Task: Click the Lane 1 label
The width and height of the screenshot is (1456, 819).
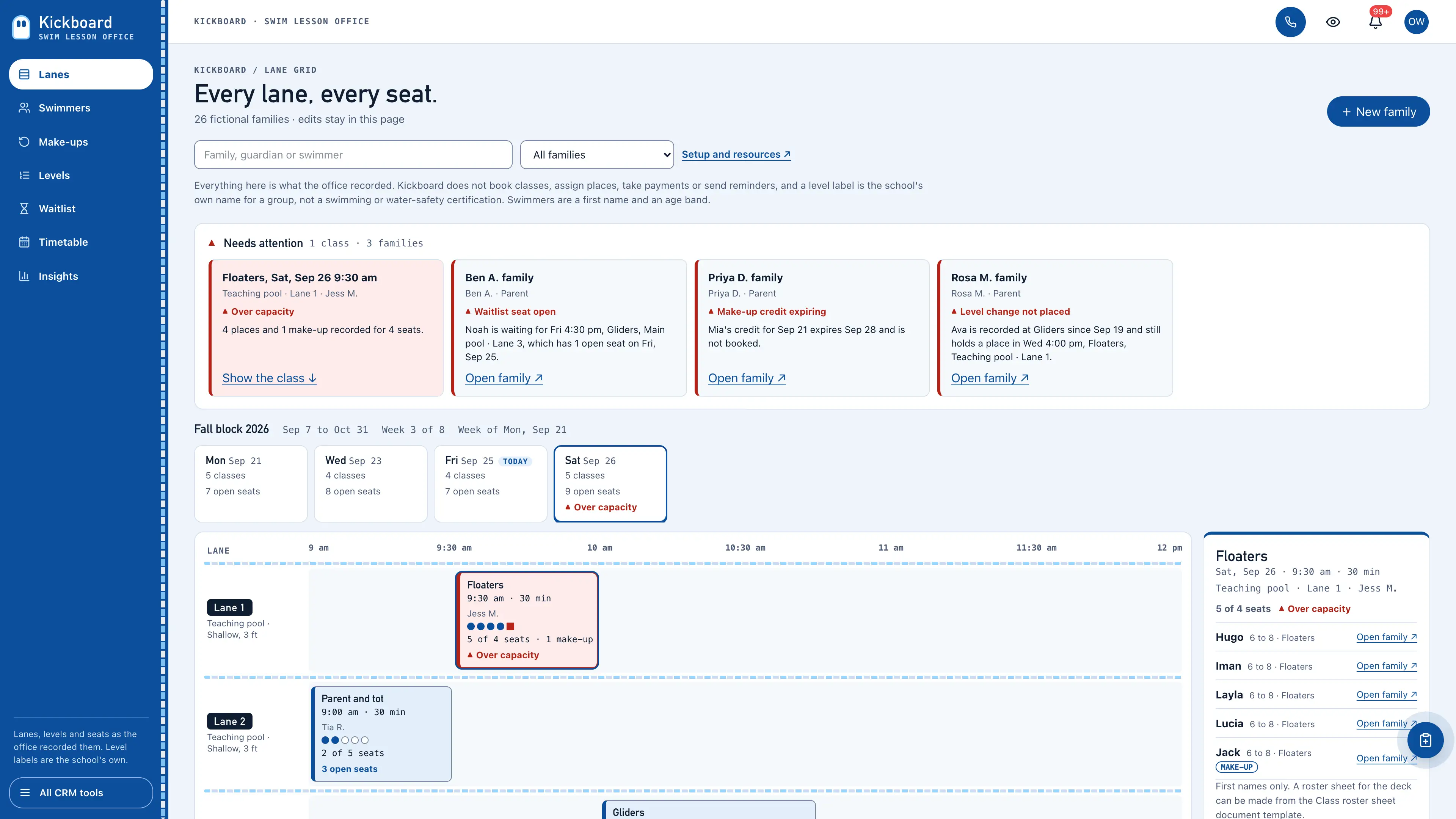Action: pos(229,607)
